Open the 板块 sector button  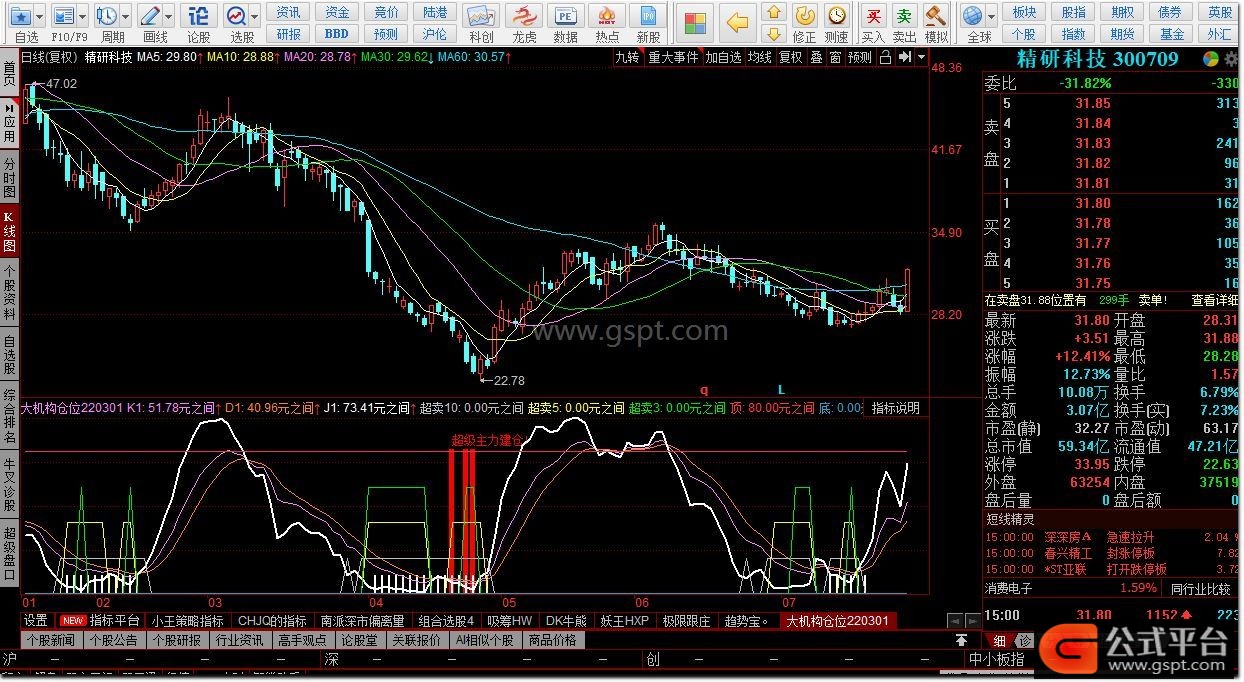(1024, 12)
